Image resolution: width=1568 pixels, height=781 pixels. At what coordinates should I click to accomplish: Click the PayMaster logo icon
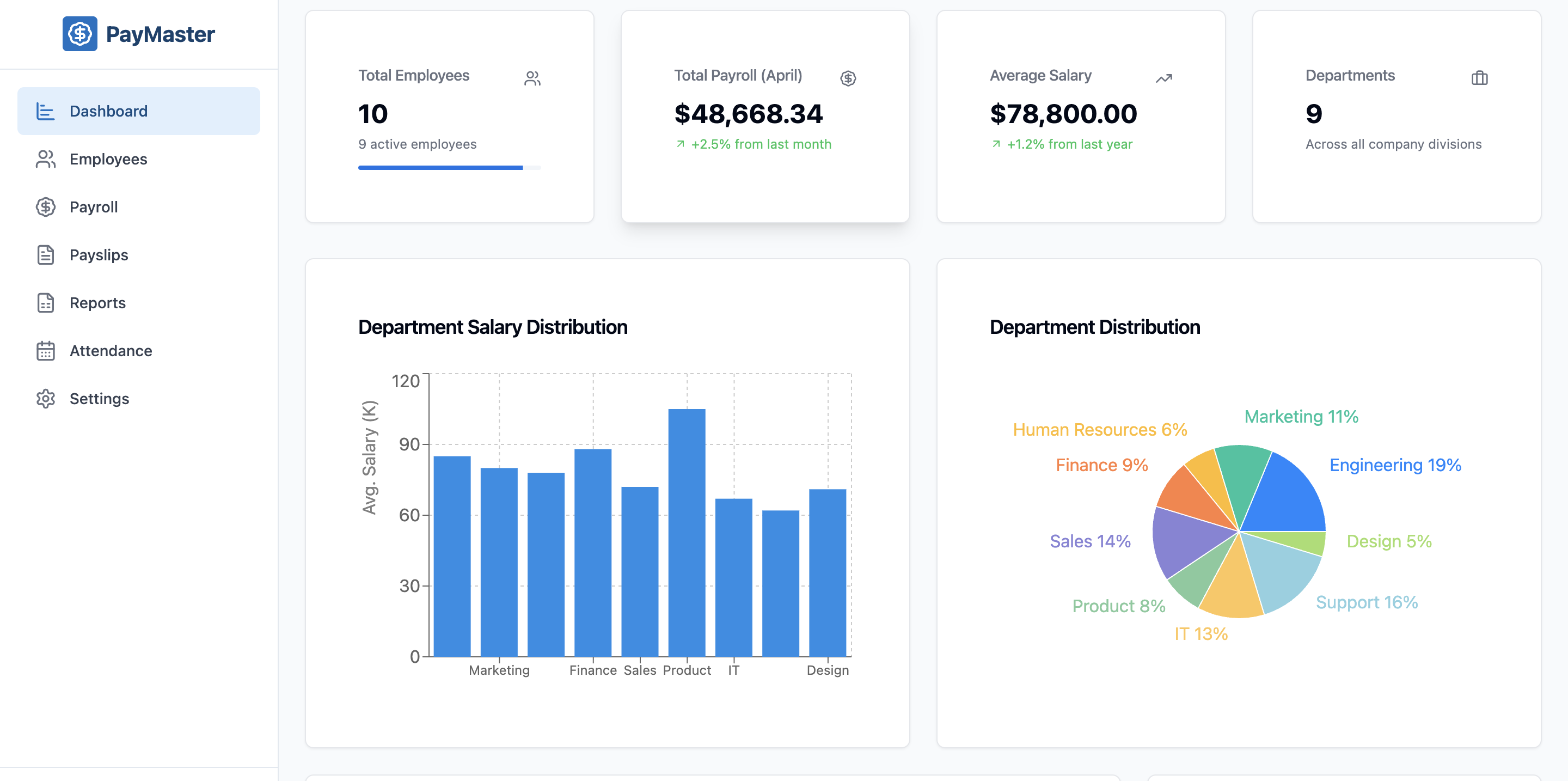coord(79,34)
